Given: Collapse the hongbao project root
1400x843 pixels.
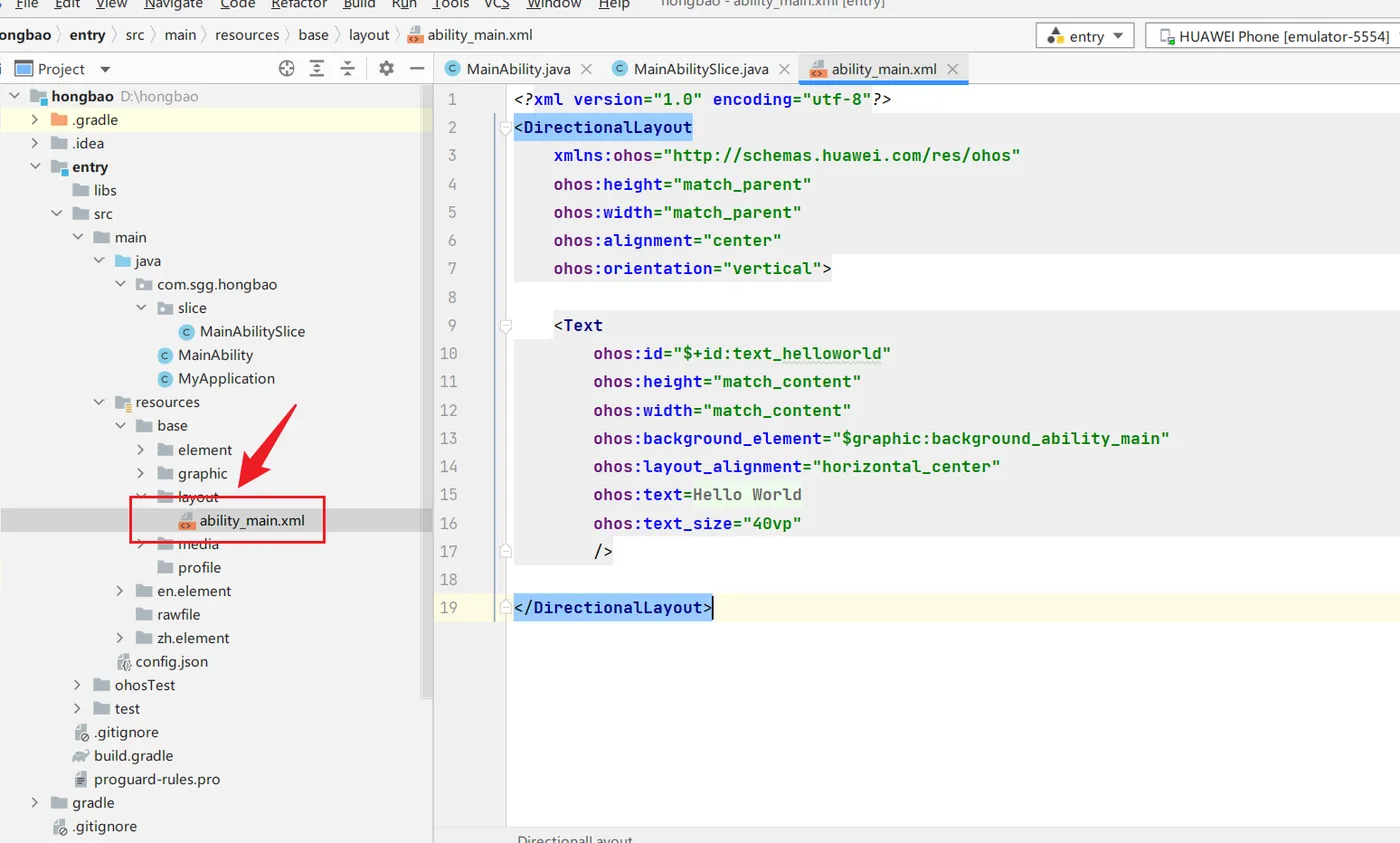Looking at the screenshot, I should pos(14,96).
